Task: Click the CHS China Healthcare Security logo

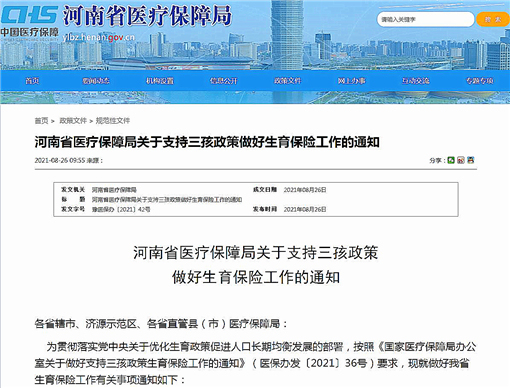Action: (x=29, y=23)
